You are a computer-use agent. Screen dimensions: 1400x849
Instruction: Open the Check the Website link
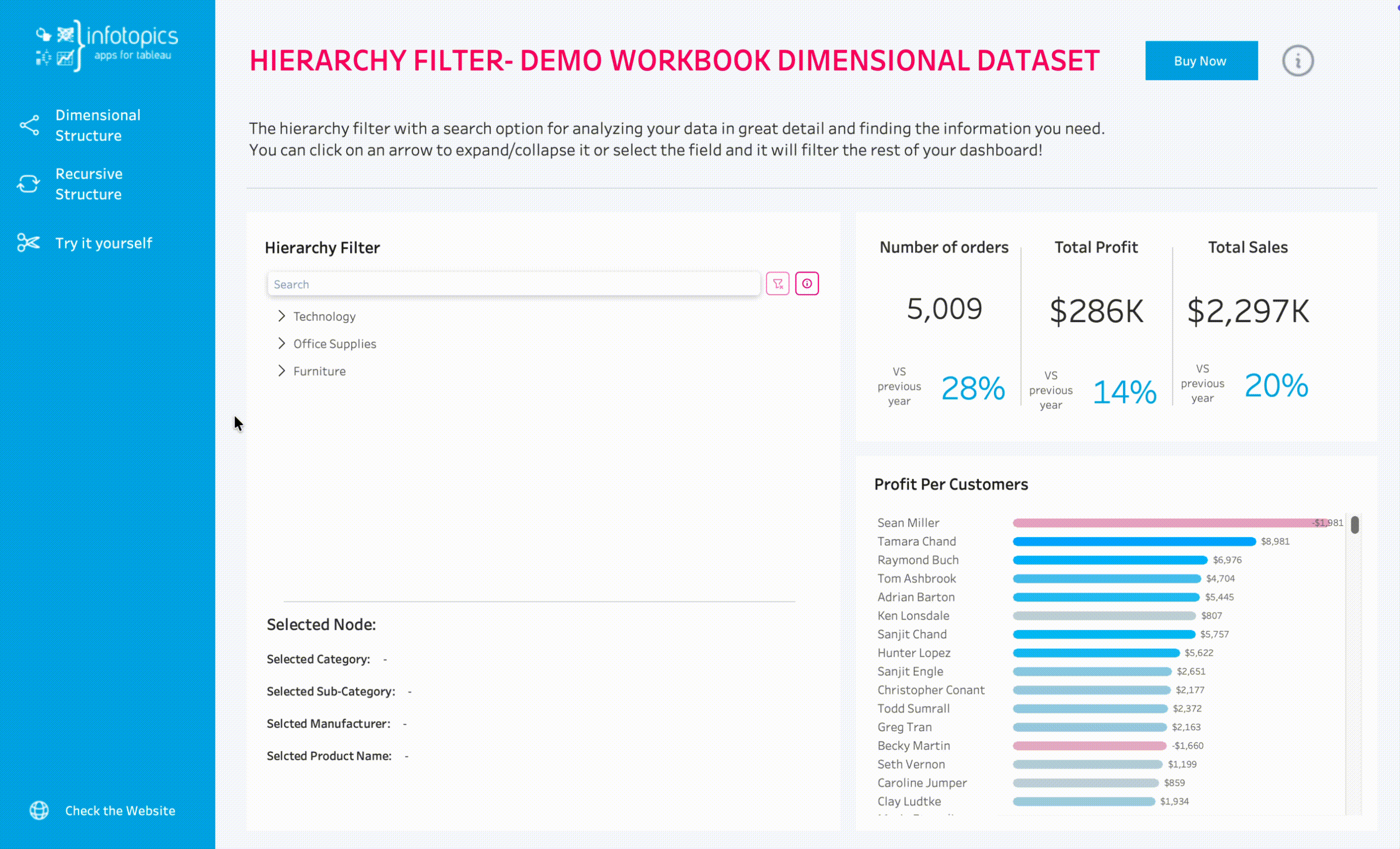pyautogui.click(x=120, y=810)
